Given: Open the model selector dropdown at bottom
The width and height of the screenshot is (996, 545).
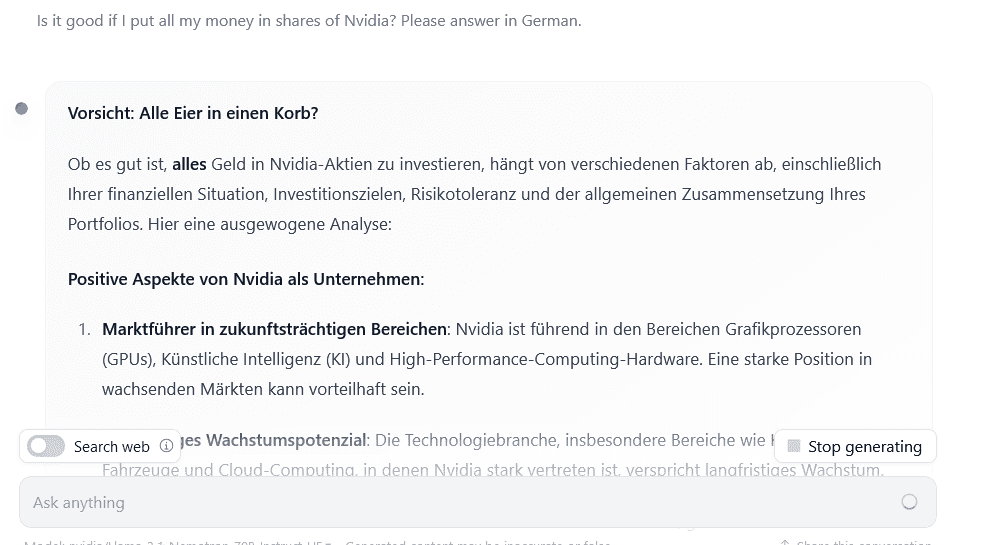Looking at the screenshot, I should point(178,542).
